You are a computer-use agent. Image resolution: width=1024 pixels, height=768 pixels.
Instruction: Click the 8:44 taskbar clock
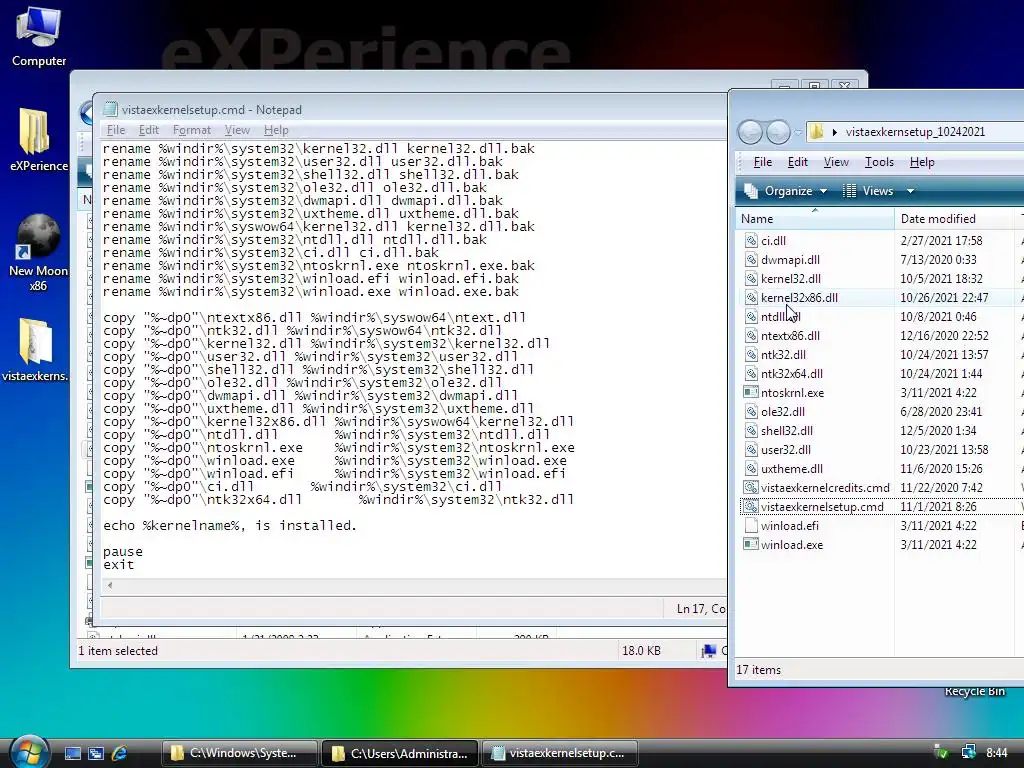pos(997,753)
